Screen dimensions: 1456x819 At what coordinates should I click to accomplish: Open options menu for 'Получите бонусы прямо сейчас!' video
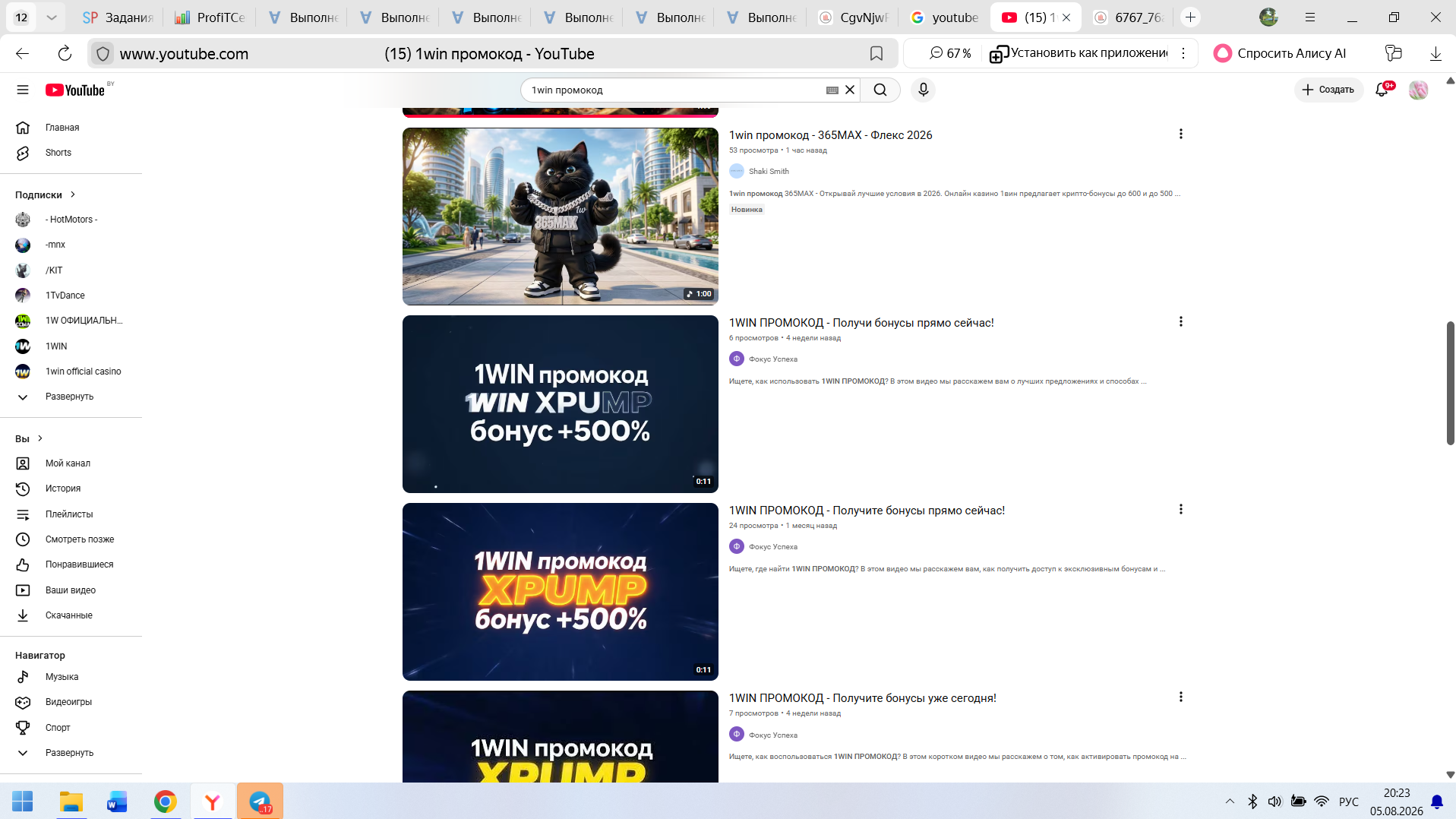point(1180,509)
